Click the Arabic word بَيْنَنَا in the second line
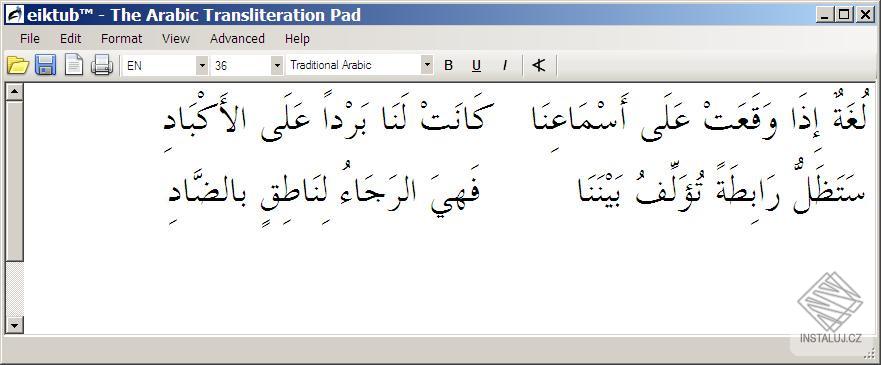 tap(600, 190)
